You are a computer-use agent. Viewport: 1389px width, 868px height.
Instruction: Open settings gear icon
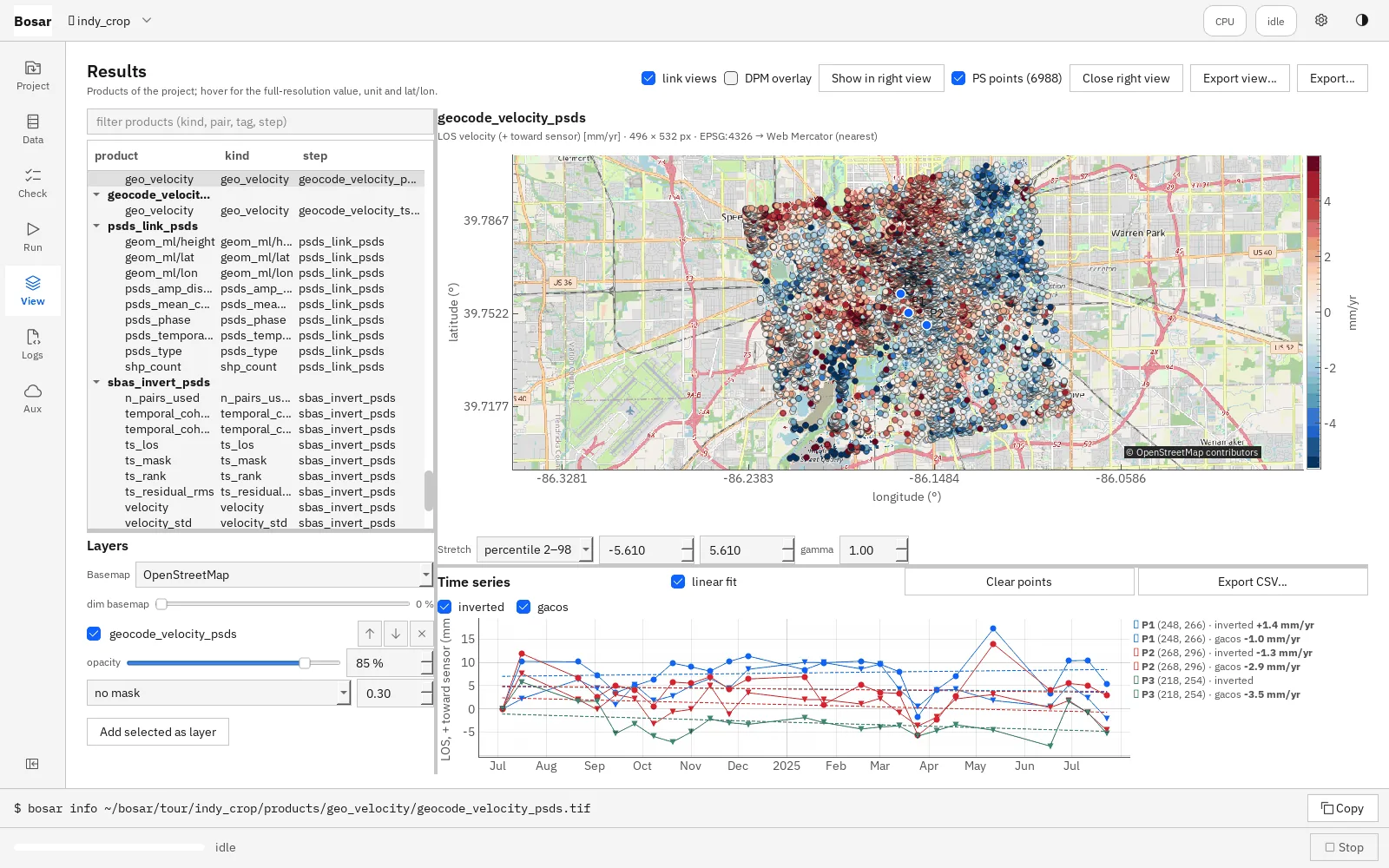click(x=1321, y=21)
